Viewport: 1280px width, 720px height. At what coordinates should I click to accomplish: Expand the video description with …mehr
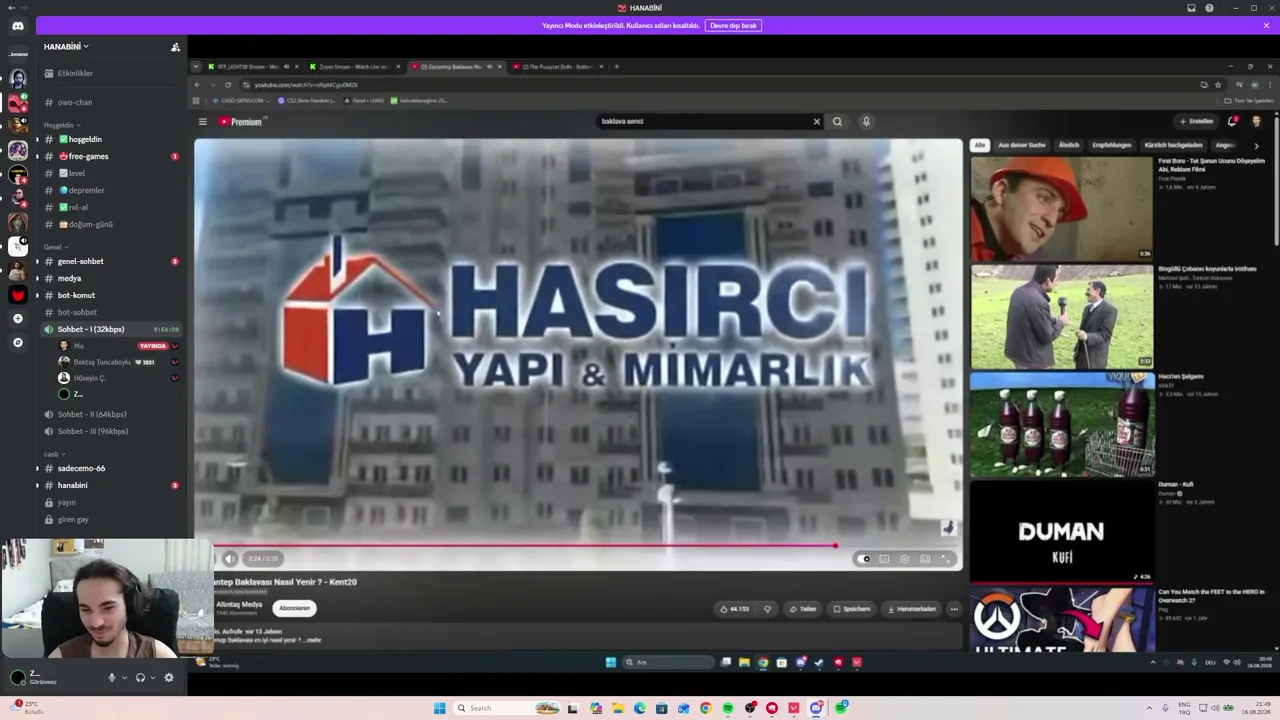click(312, 640)
